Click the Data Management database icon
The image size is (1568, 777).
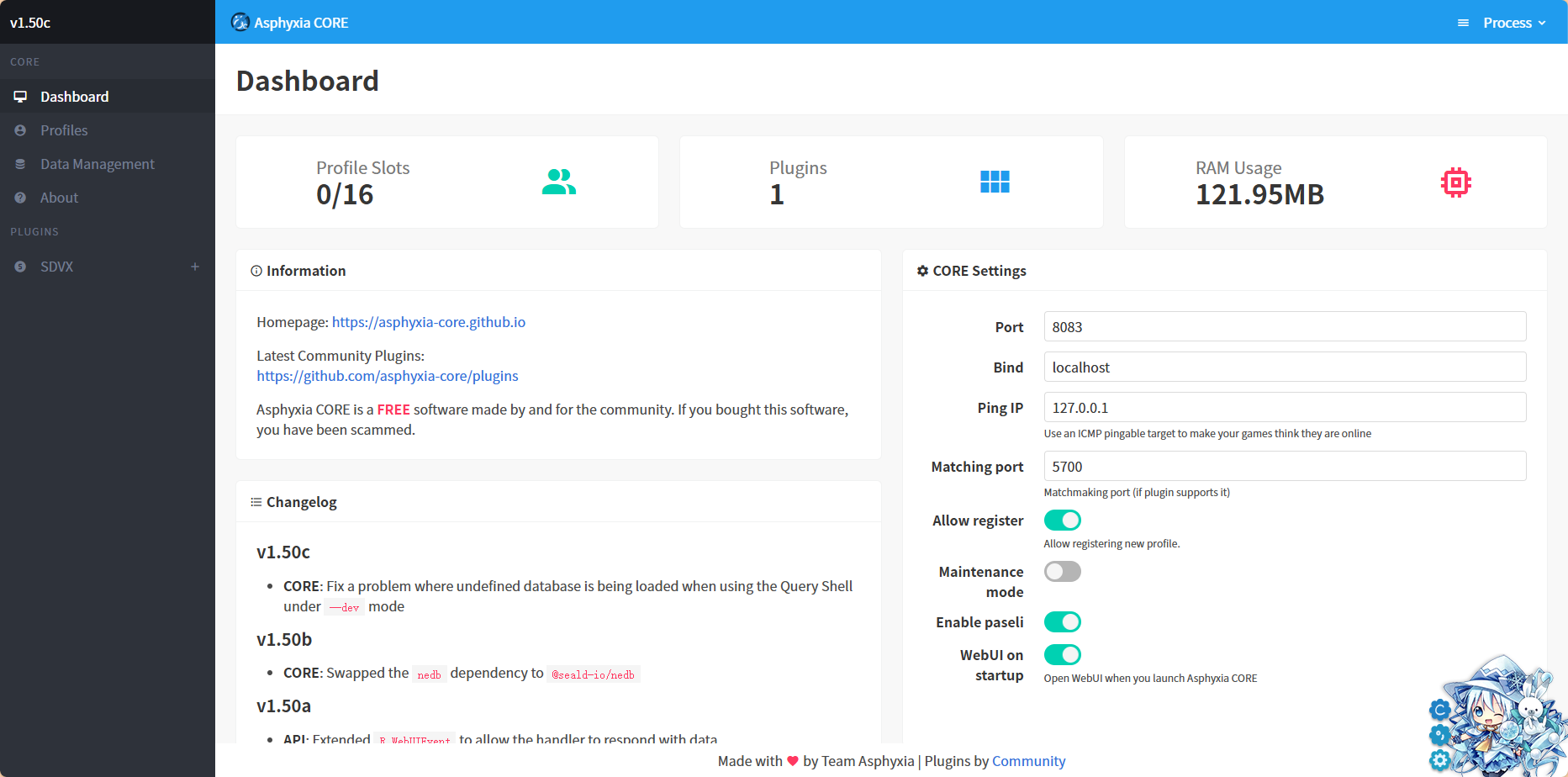(x=20, y=164)
